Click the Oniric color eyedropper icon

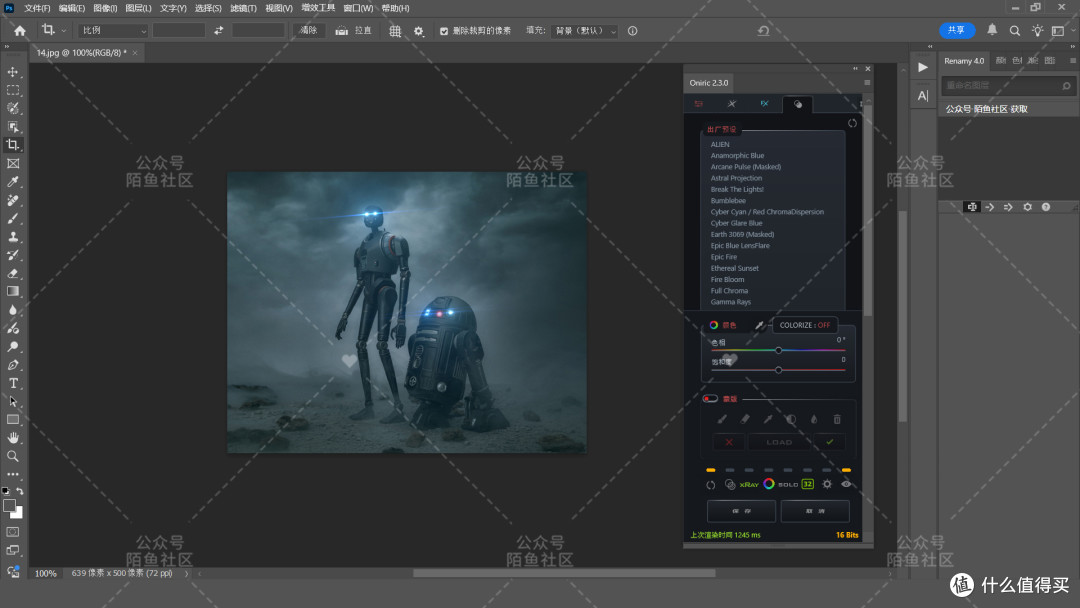pyautogui.click(x=759, y=325)
